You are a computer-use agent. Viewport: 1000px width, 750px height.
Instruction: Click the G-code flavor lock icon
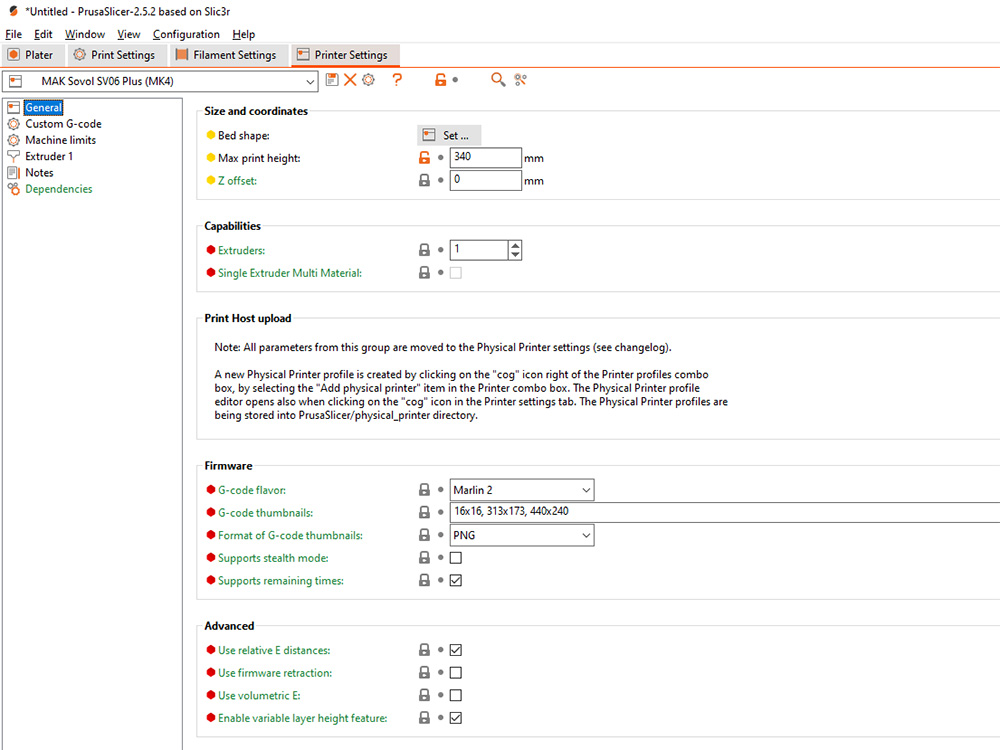pyautogui.click(x=424, y=490)
